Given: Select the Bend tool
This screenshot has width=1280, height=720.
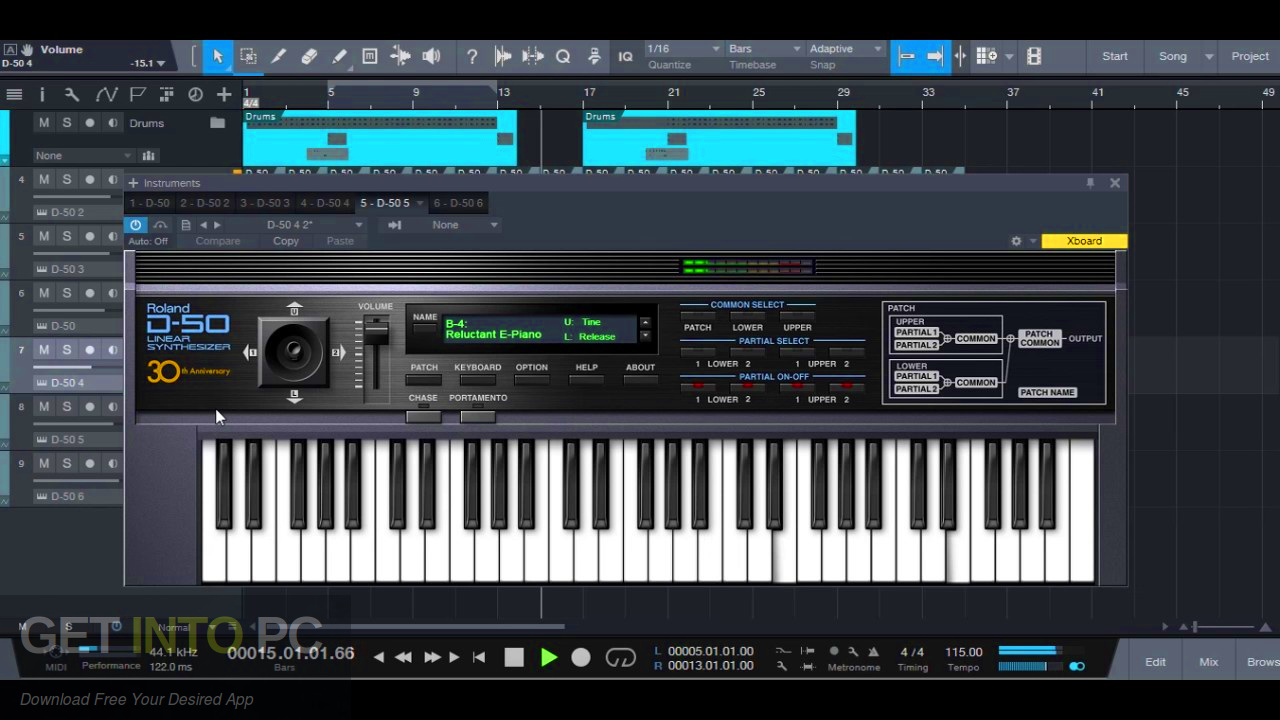Looking at the screenshot, I should pos(401,57).
